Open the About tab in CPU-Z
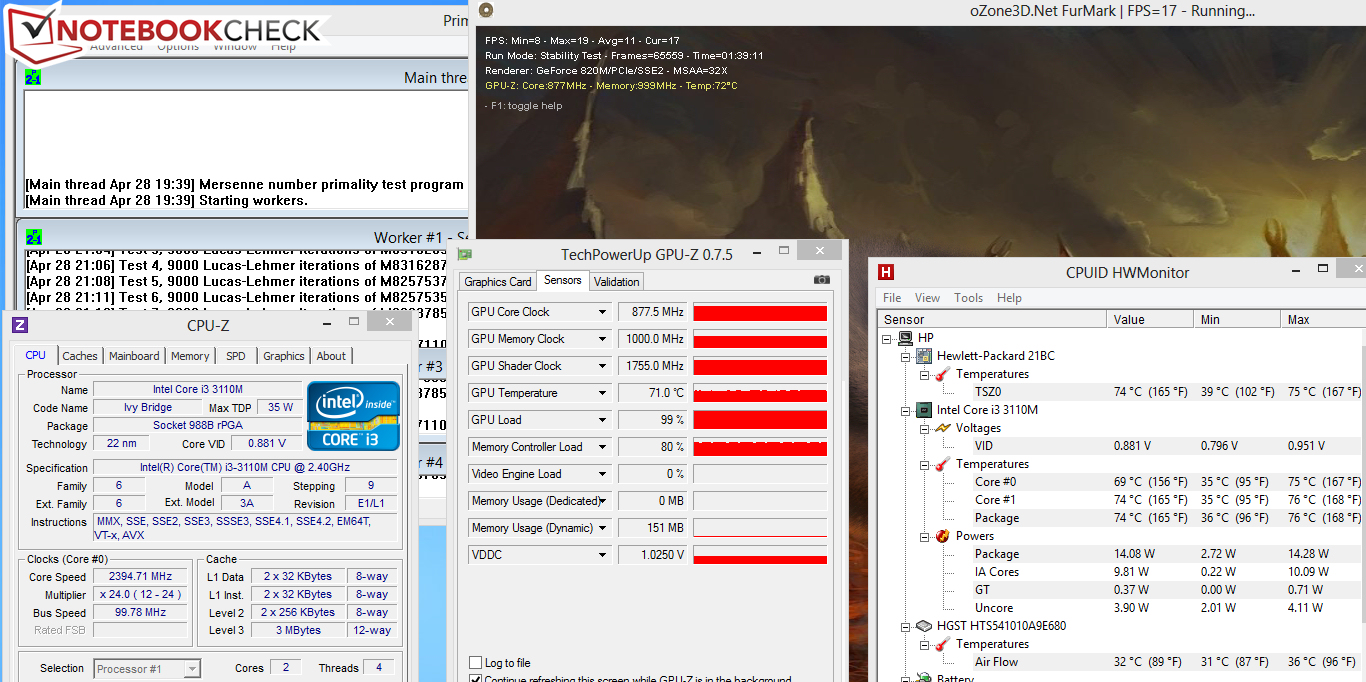1366x682 pixels. coord(331,356)
